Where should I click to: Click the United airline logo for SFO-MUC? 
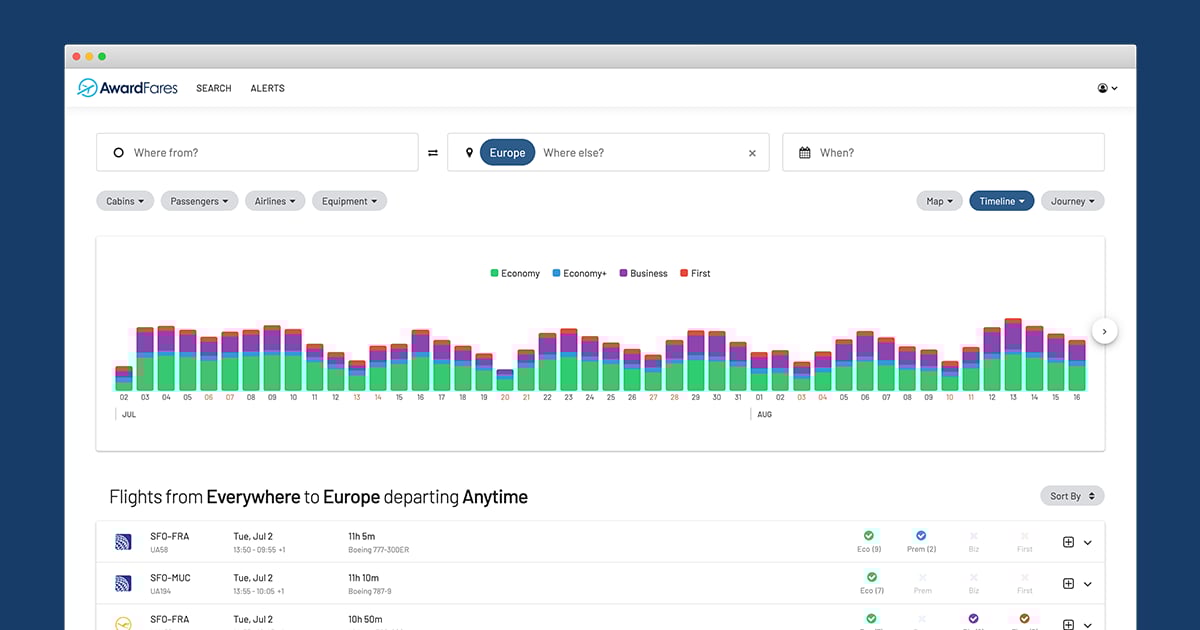coord(124,584)
